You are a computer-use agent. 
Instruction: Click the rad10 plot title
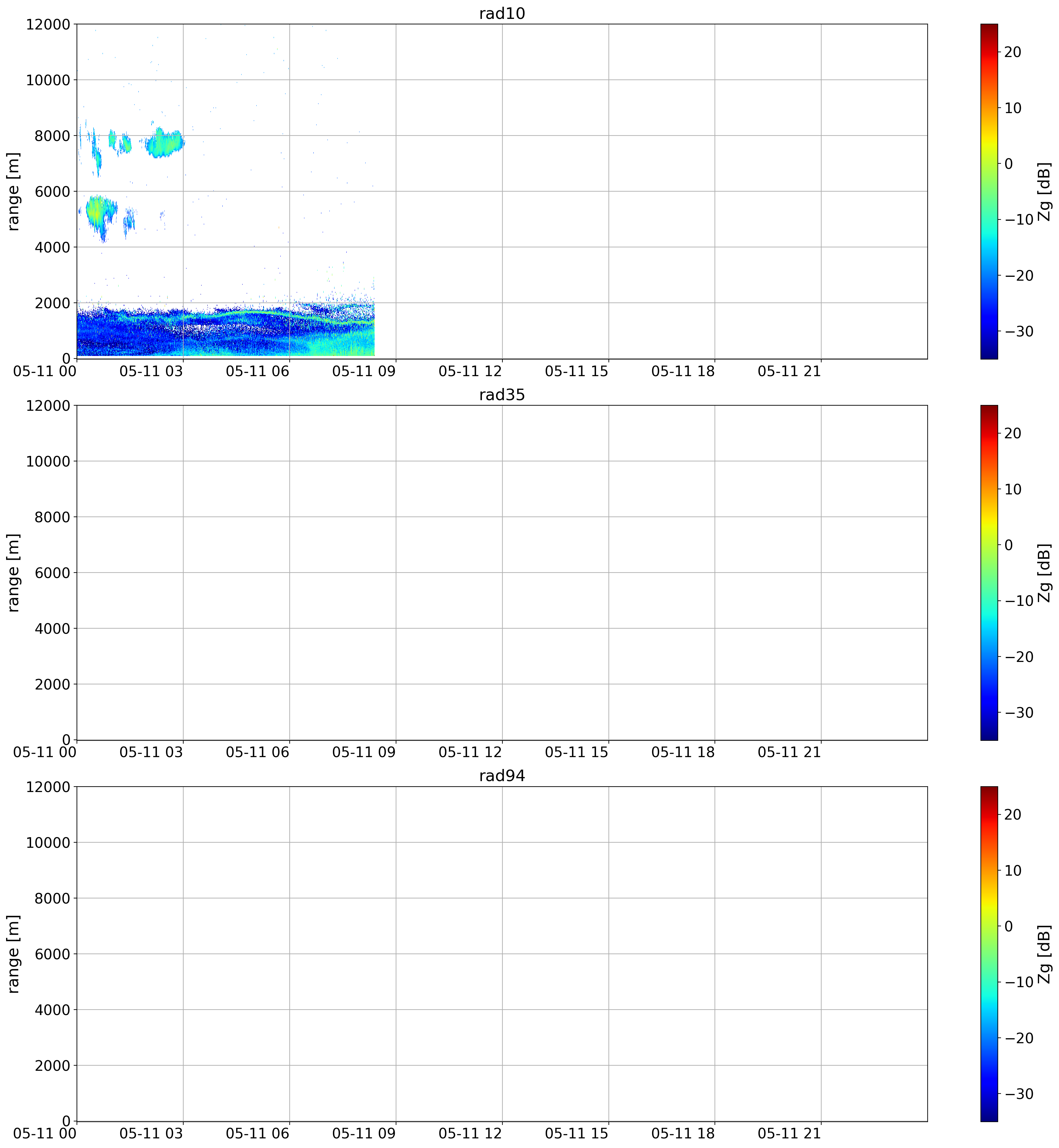pos(502,14)
